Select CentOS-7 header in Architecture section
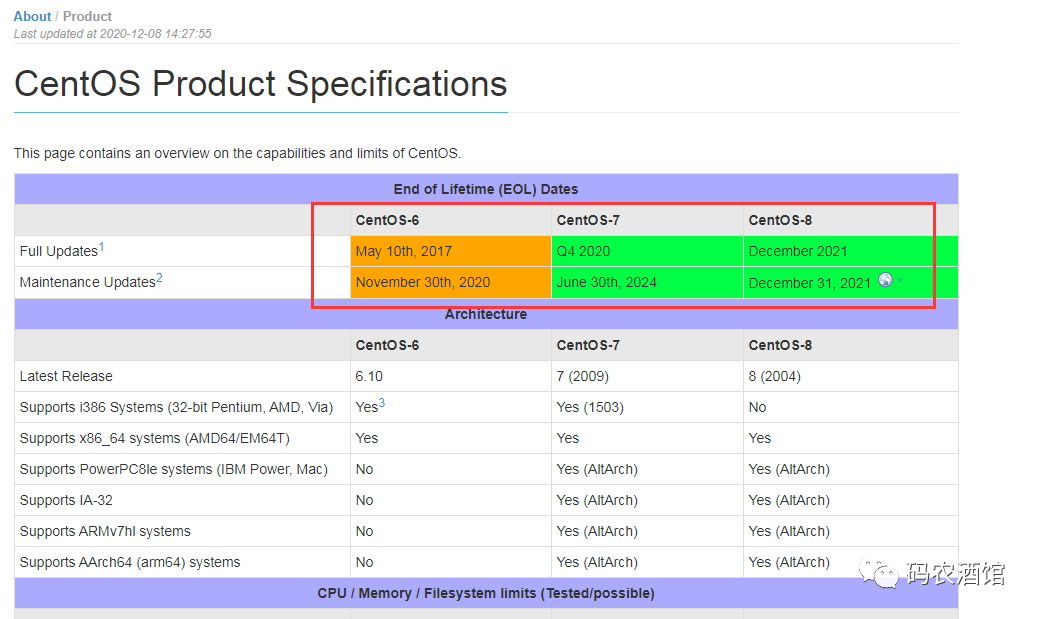1039x619 pixels. tap(588, 345)
